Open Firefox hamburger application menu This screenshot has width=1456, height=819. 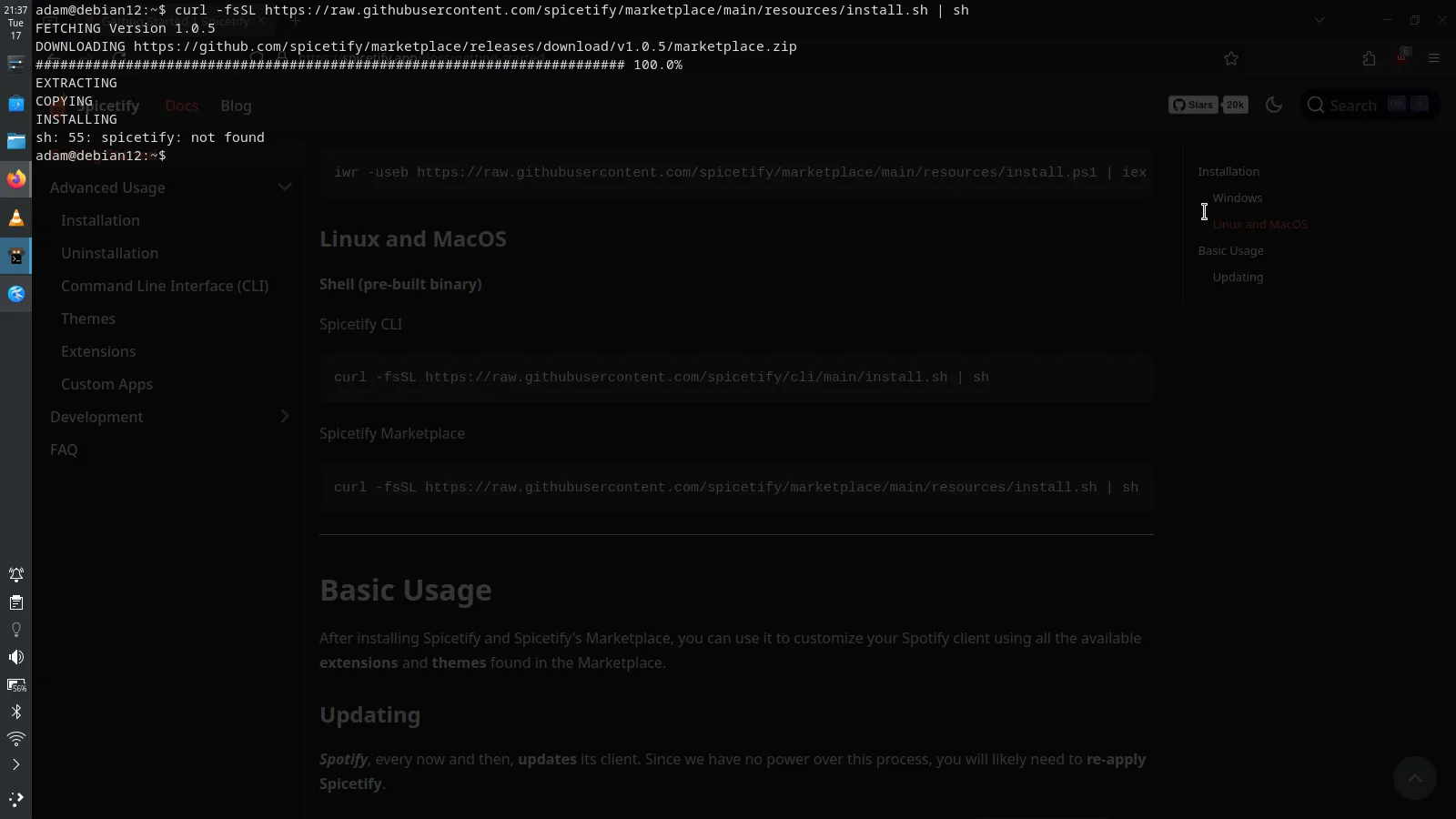(1434, 58)
